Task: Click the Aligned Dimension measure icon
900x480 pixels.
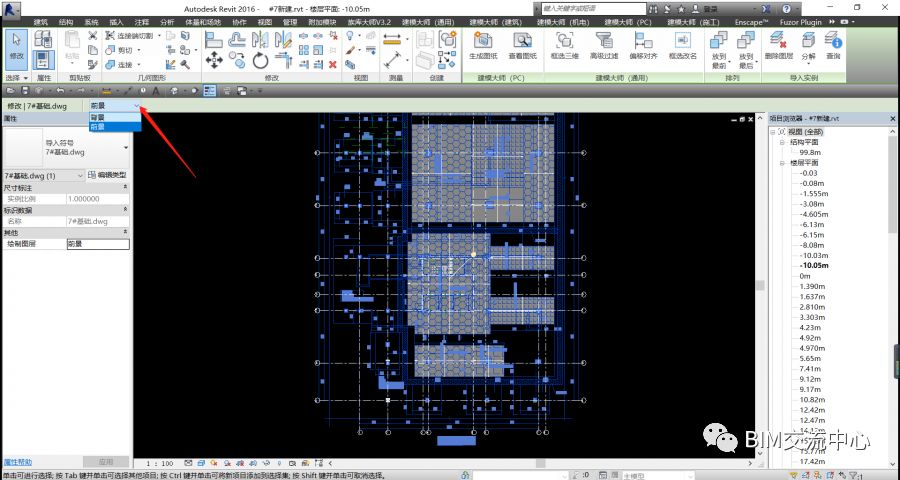Action: point(392,39)
